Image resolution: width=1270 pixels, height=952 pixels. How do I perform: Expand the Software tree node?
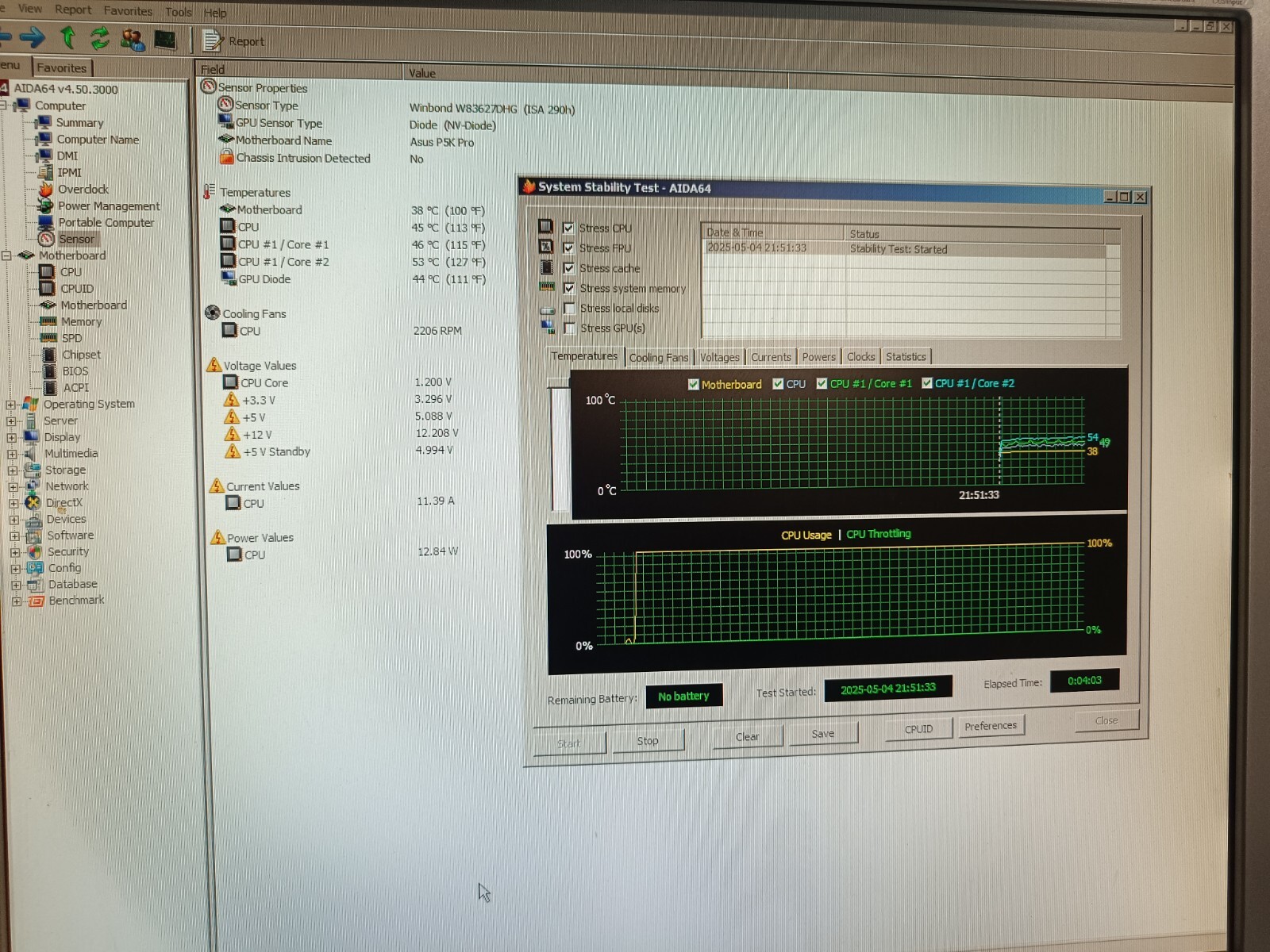pos(14,536)
